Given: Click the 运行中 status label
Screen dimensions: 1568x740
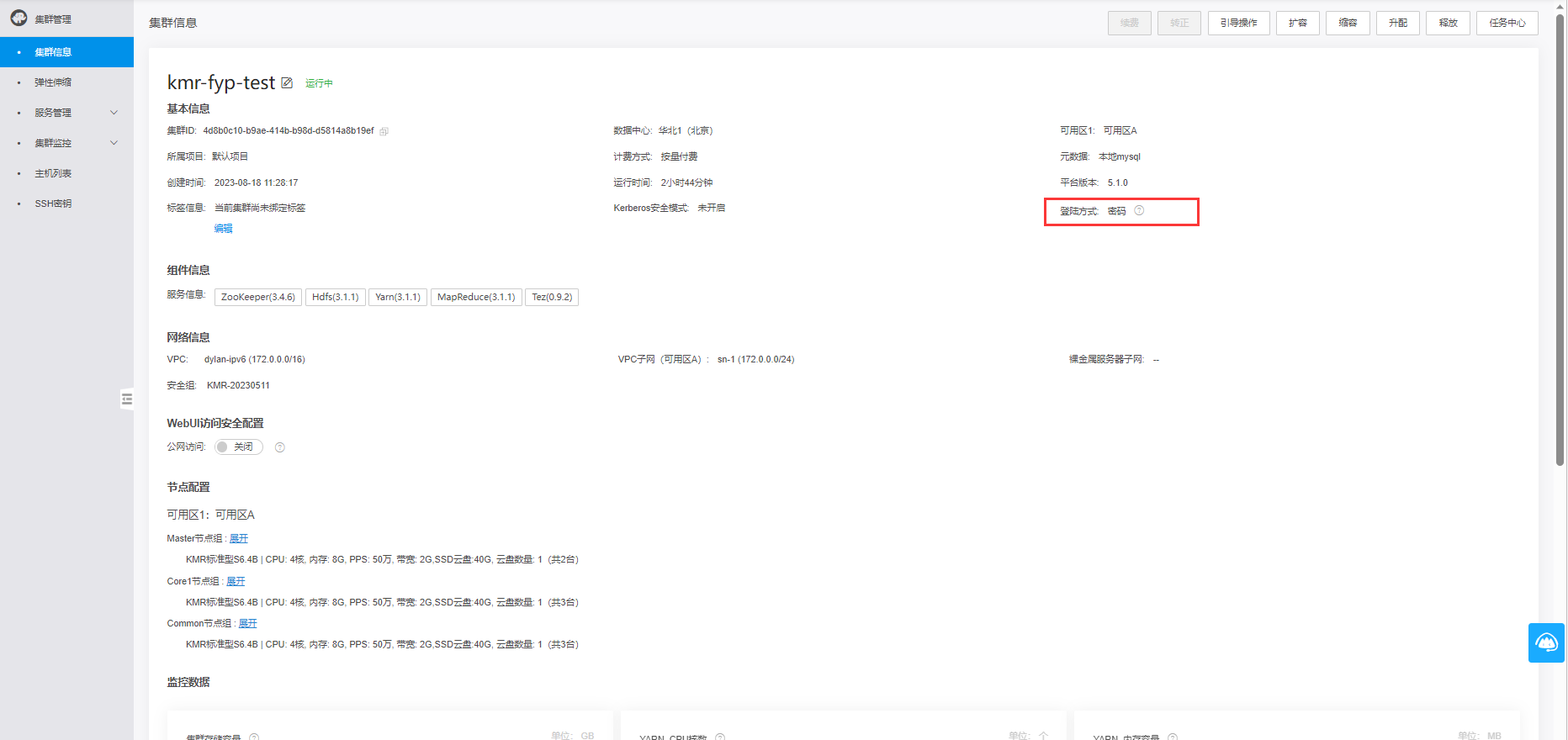Looking at the screenshot, I should coord(319,83).
